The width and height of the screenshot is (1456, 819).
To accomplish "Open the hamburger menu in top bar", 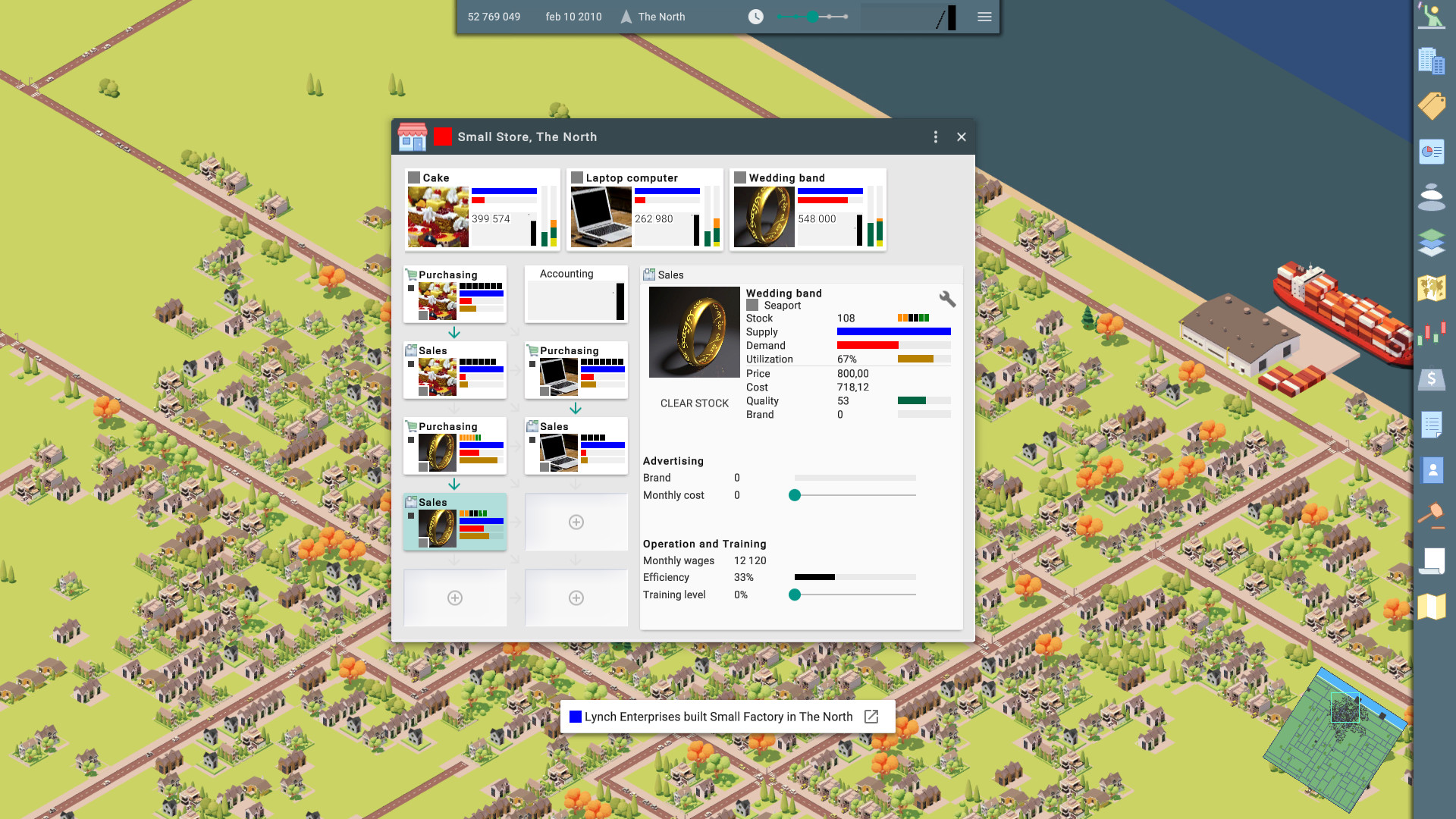I will coord(984,17).
